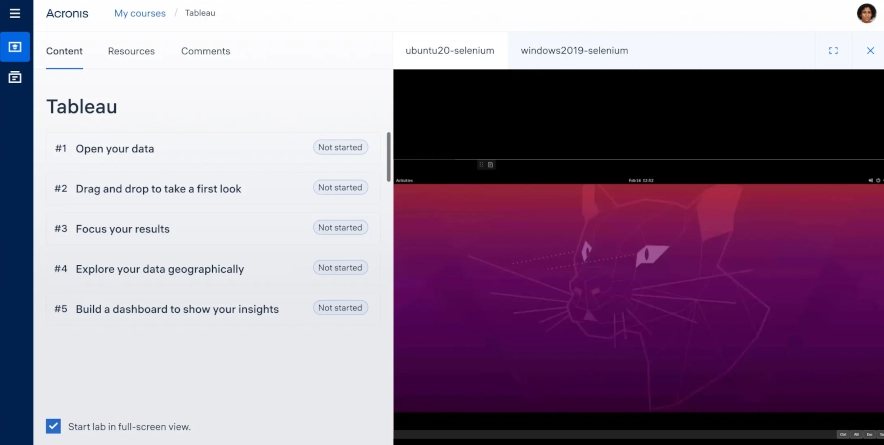Uncheck Start lab in full-screen view
This screenshot has height=445, width=884.
(x=53, y=426)
